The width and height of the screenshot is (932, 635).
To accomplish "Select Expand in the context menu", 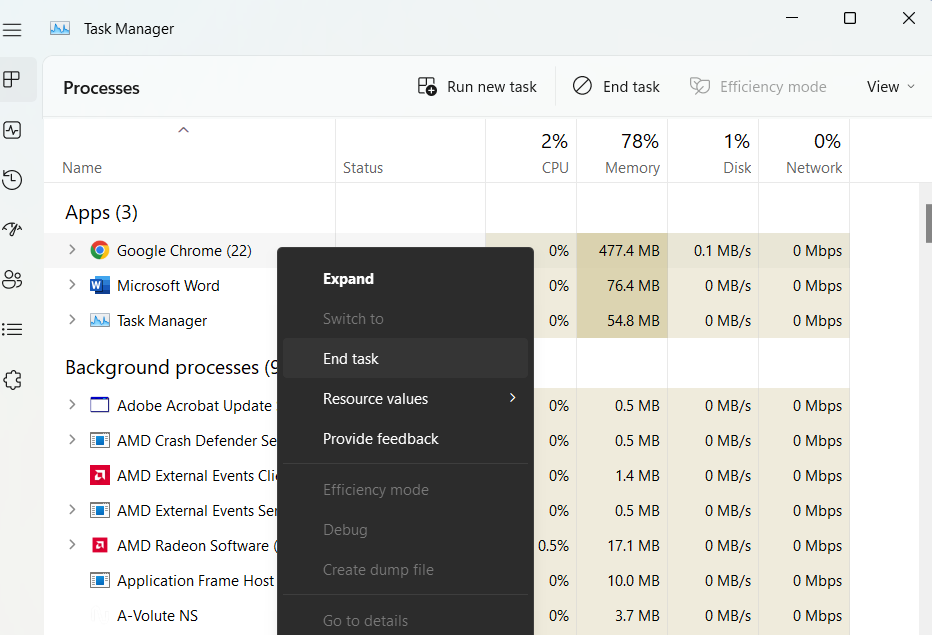I will [x=348, y=279].
